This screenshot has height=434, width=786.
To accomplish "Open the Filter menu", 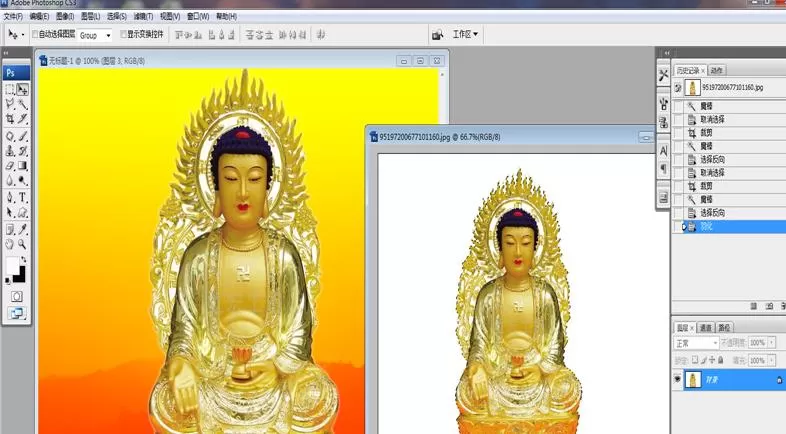I will [143, 17].
